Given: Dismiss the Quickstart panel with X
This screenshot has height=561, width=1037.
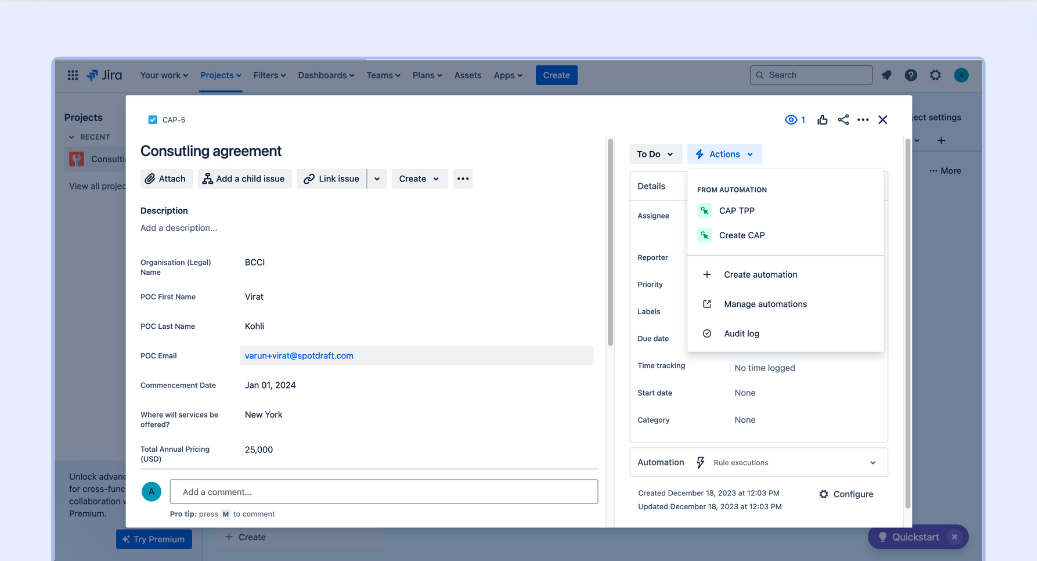Looking at the screenshot, I should click(x=954, y=537).
